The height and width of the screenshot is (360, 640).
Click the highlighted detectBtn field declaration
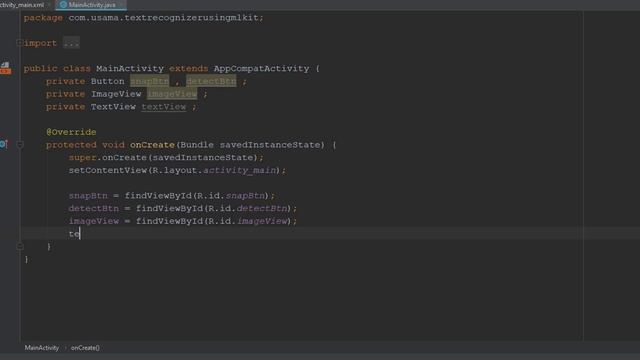pos(211,81)
